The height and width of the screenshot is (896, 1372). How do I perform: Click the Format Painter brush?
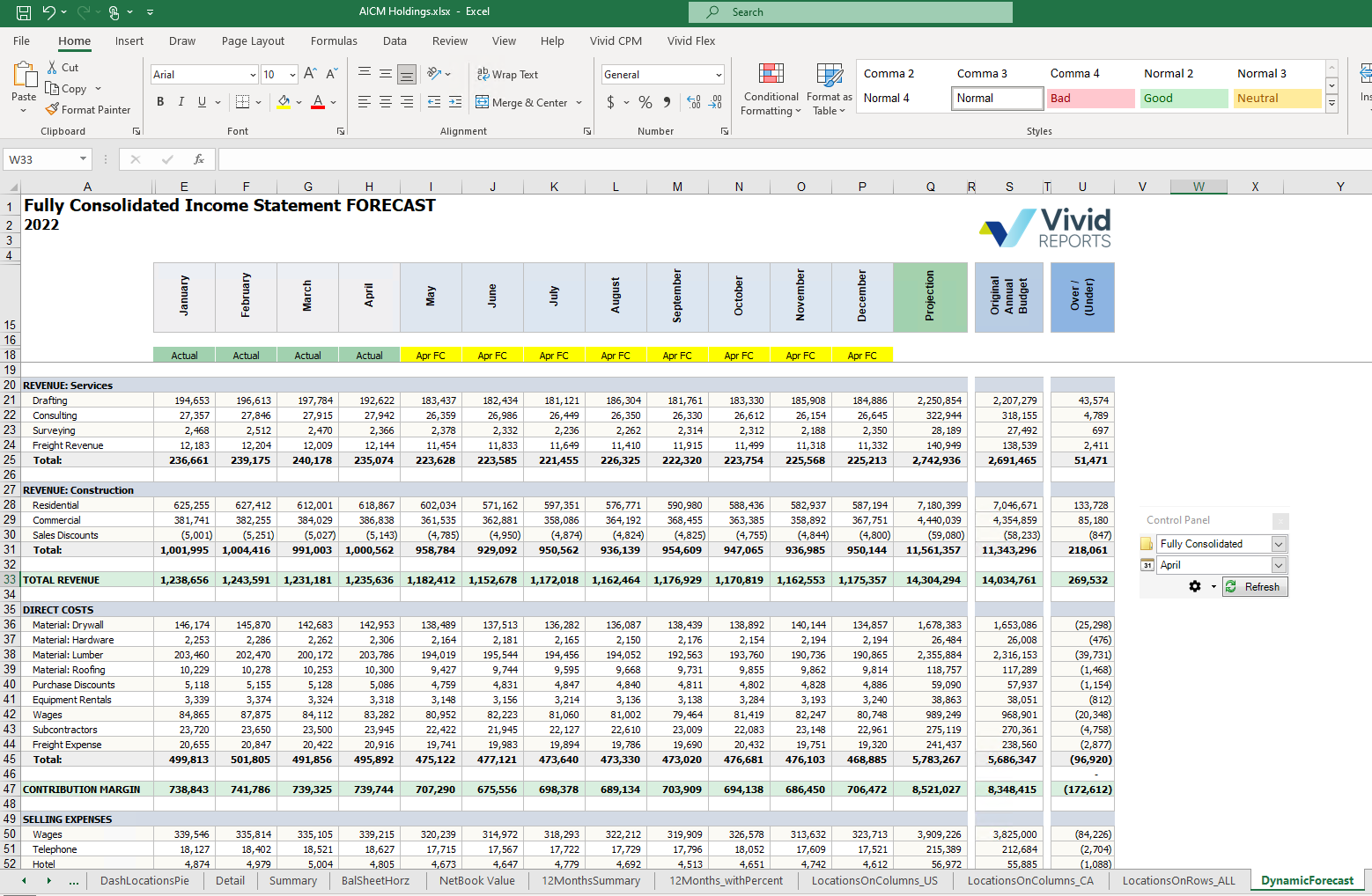pos(53,110)
